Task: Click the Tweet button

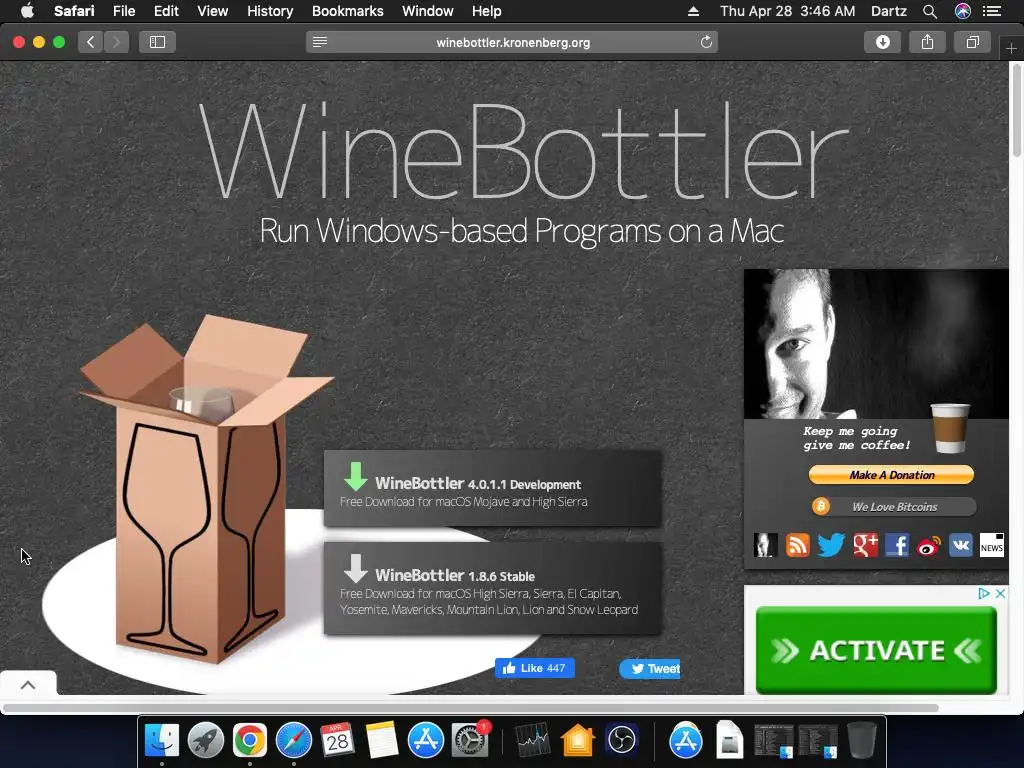Action: (650, 668)
